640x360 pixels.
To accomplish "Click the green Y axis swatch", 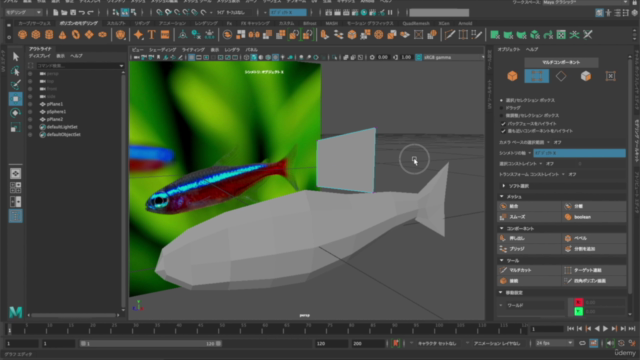I will (x=578, y=311).
